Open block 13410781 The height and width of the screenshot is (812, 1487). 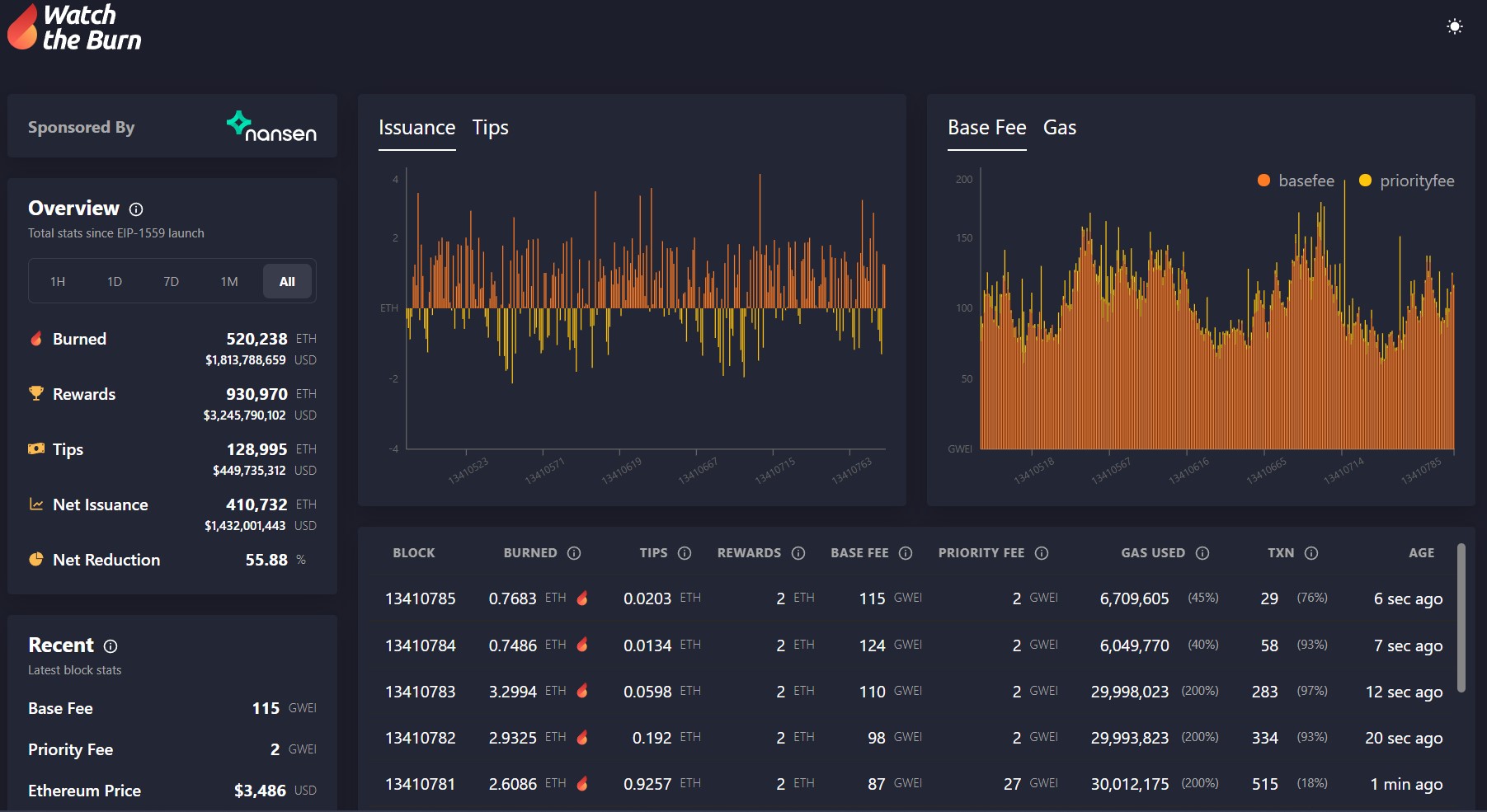[x=421, y=784]
